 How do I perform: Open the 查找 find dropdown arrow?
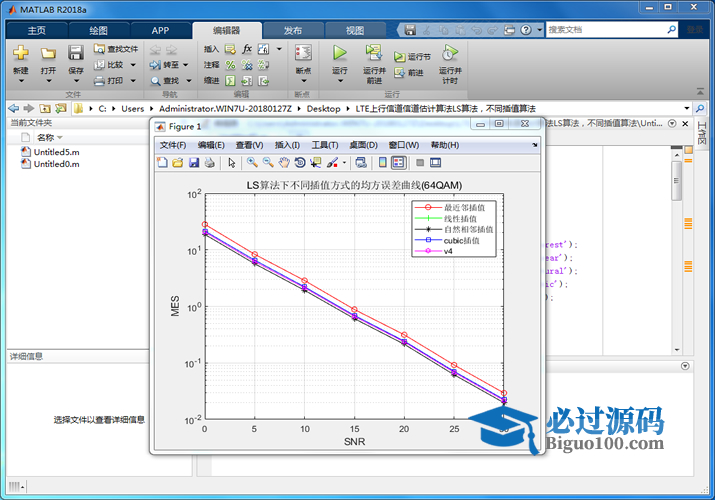(x=189, y=81)
